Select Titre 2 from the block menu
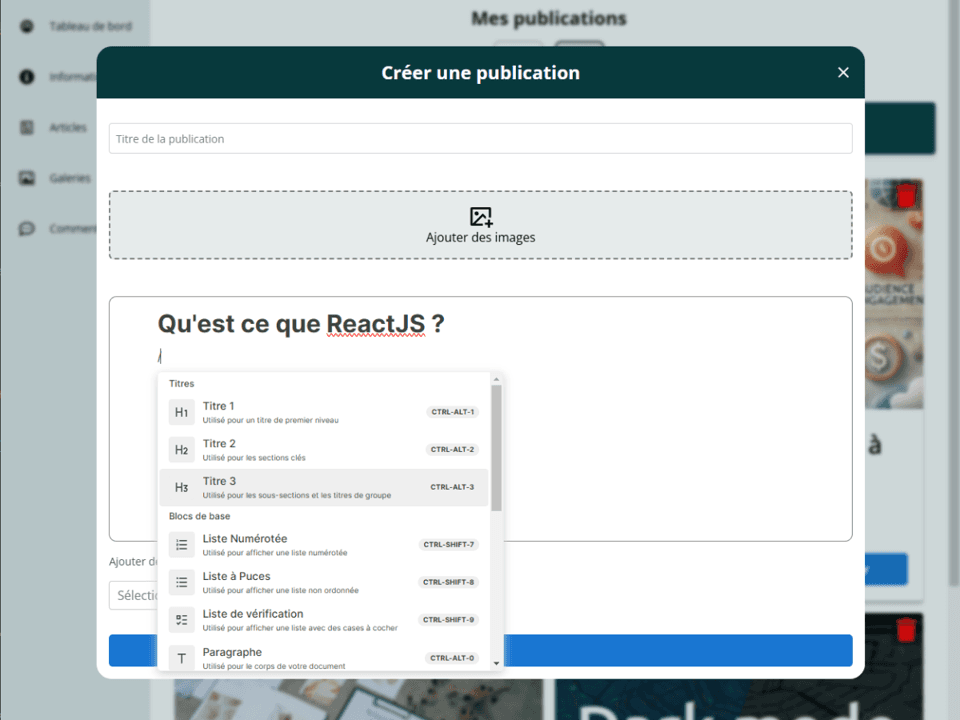 pyautogui.click(x=323, y=449)
